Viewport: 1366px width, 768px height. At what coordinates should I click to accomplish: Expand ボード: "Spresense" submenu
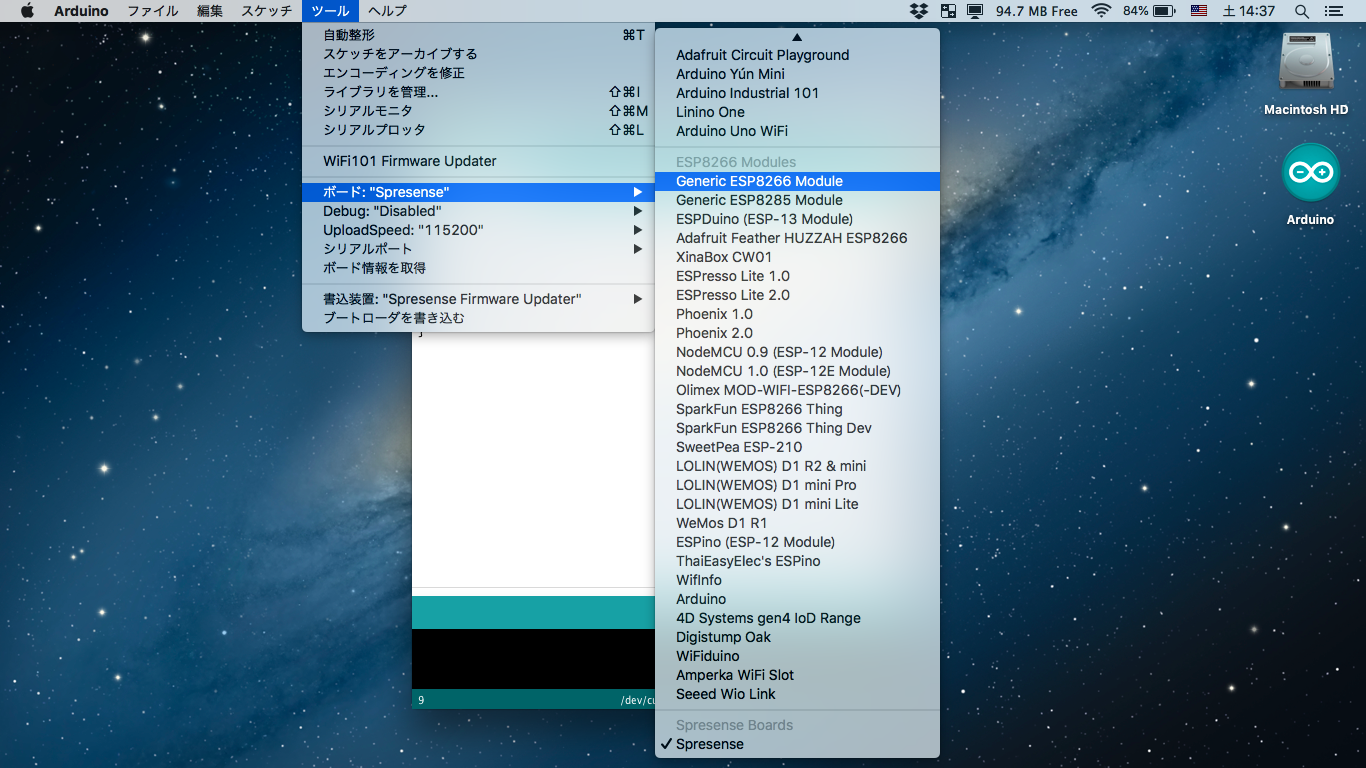478,192
